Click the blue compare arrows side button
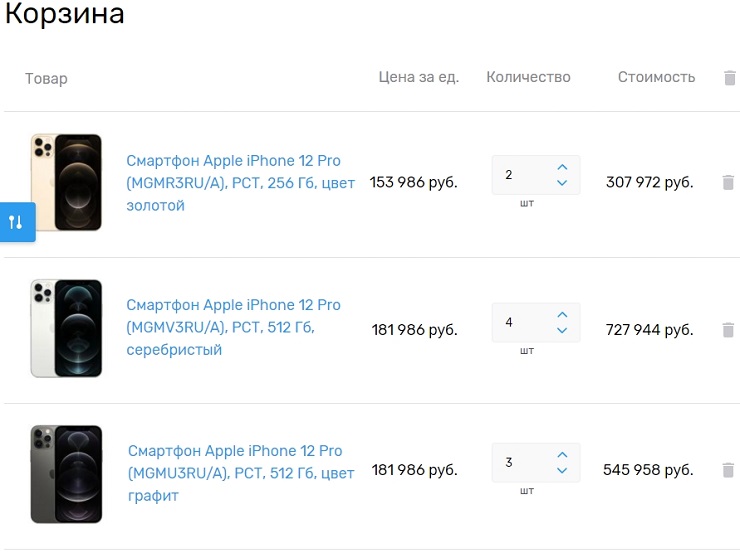This screenshot has height=553, width=740. (16, 222)
